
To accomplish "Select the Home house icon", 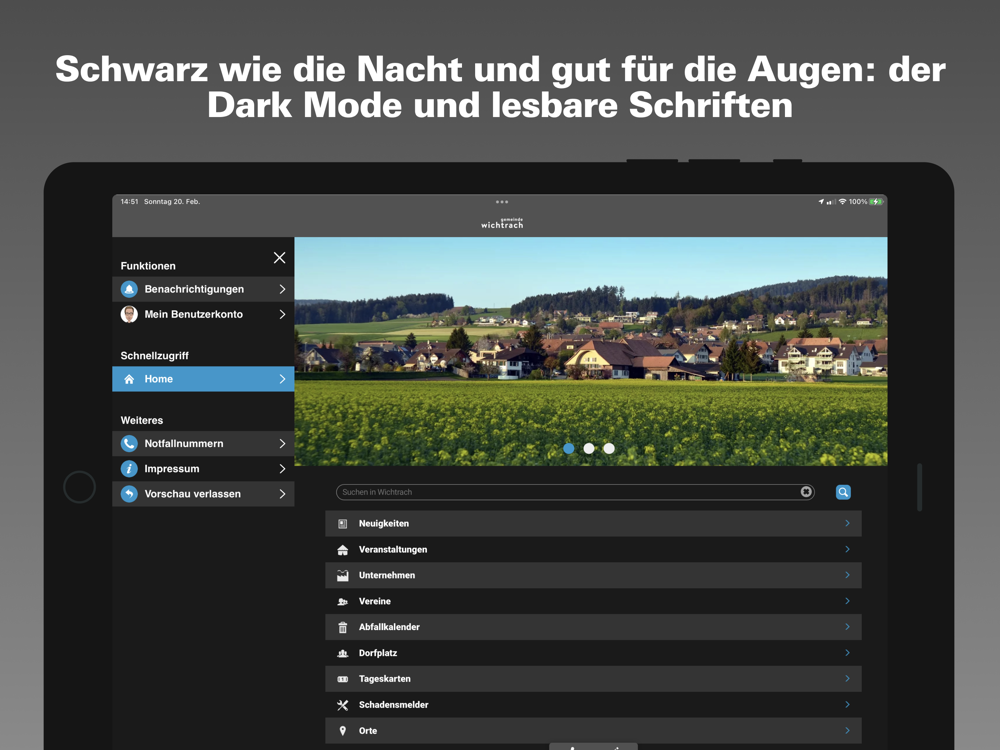I will [x=129, y=379].
